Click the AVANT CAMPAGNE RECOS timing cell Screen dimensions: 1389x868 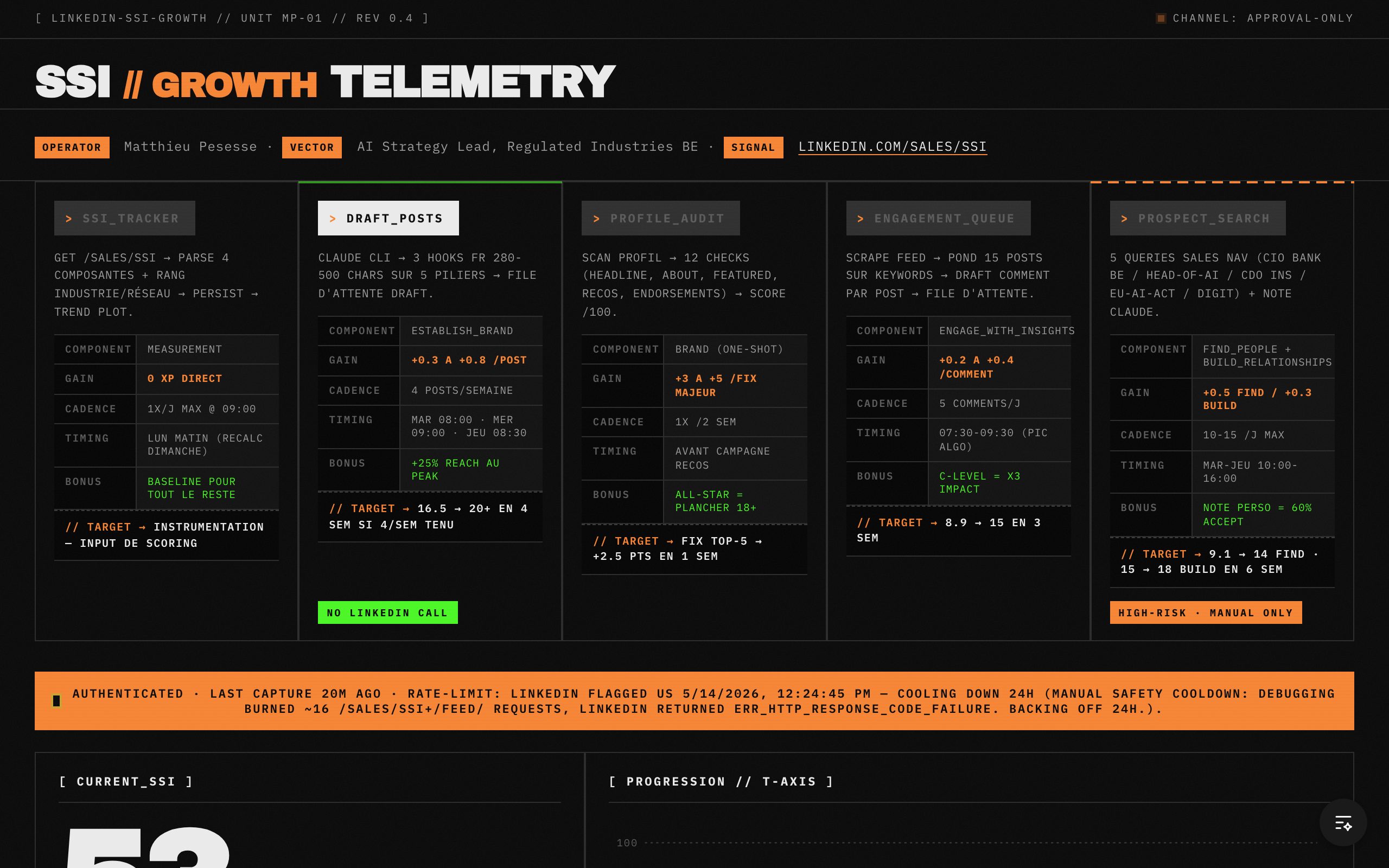coord(735,458)
